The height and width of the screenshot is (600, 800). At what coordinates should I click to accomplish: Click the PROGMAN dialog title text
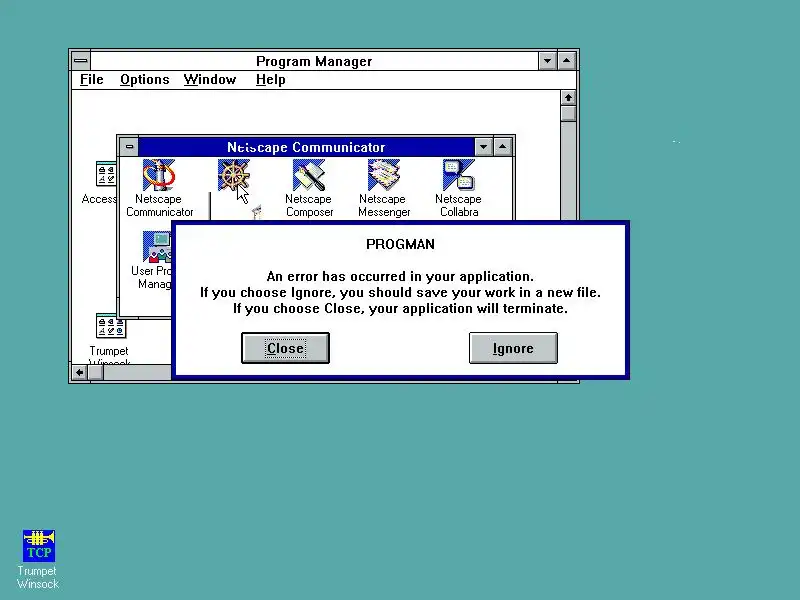point(401,244)
